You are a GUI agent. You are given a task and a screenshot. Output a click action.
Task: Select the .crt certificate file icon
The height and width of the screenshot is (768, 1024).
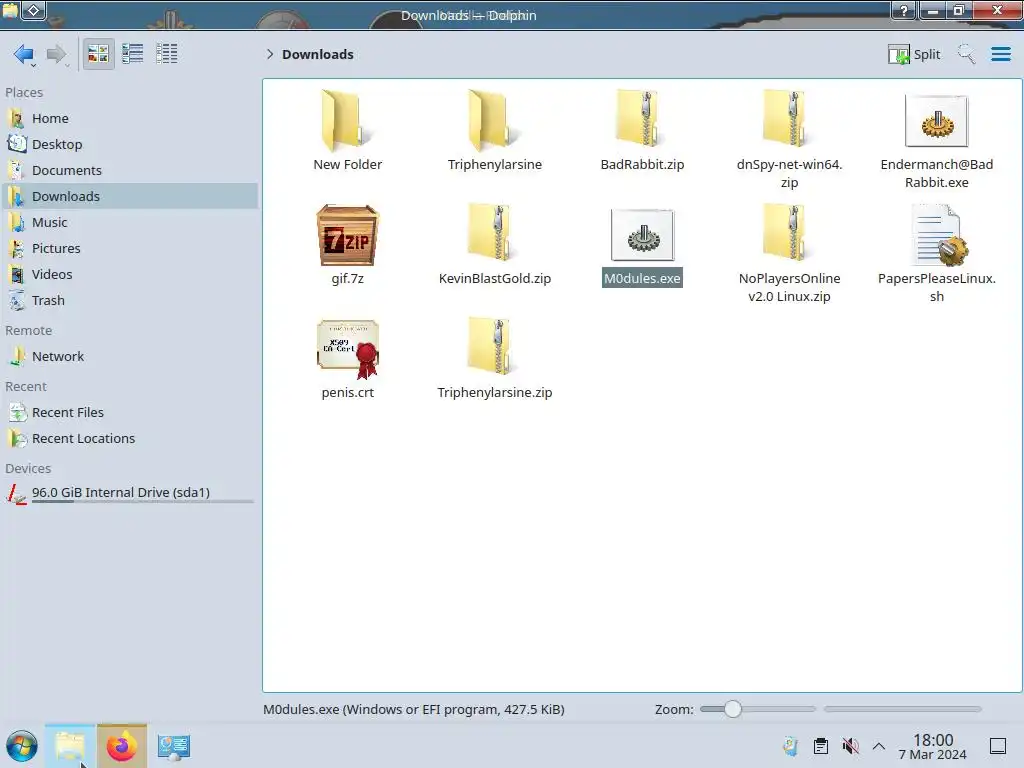347,349
